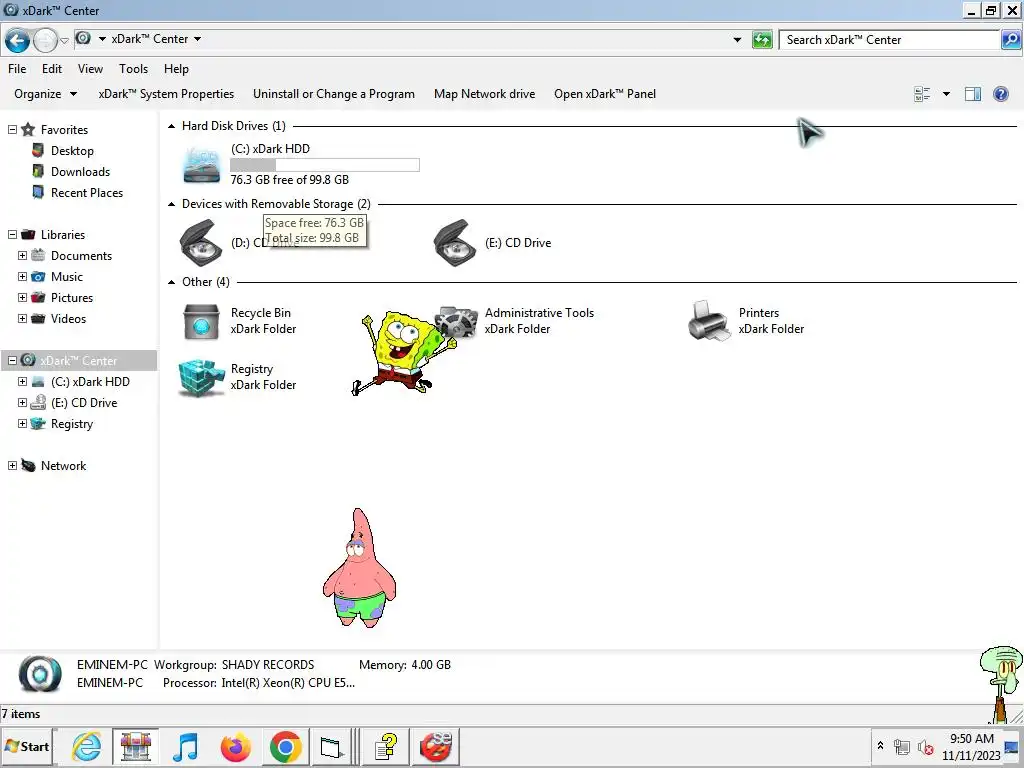Screen dimensions: 1024x768
Task: Expand the Music library node
Action: [22, 276]
